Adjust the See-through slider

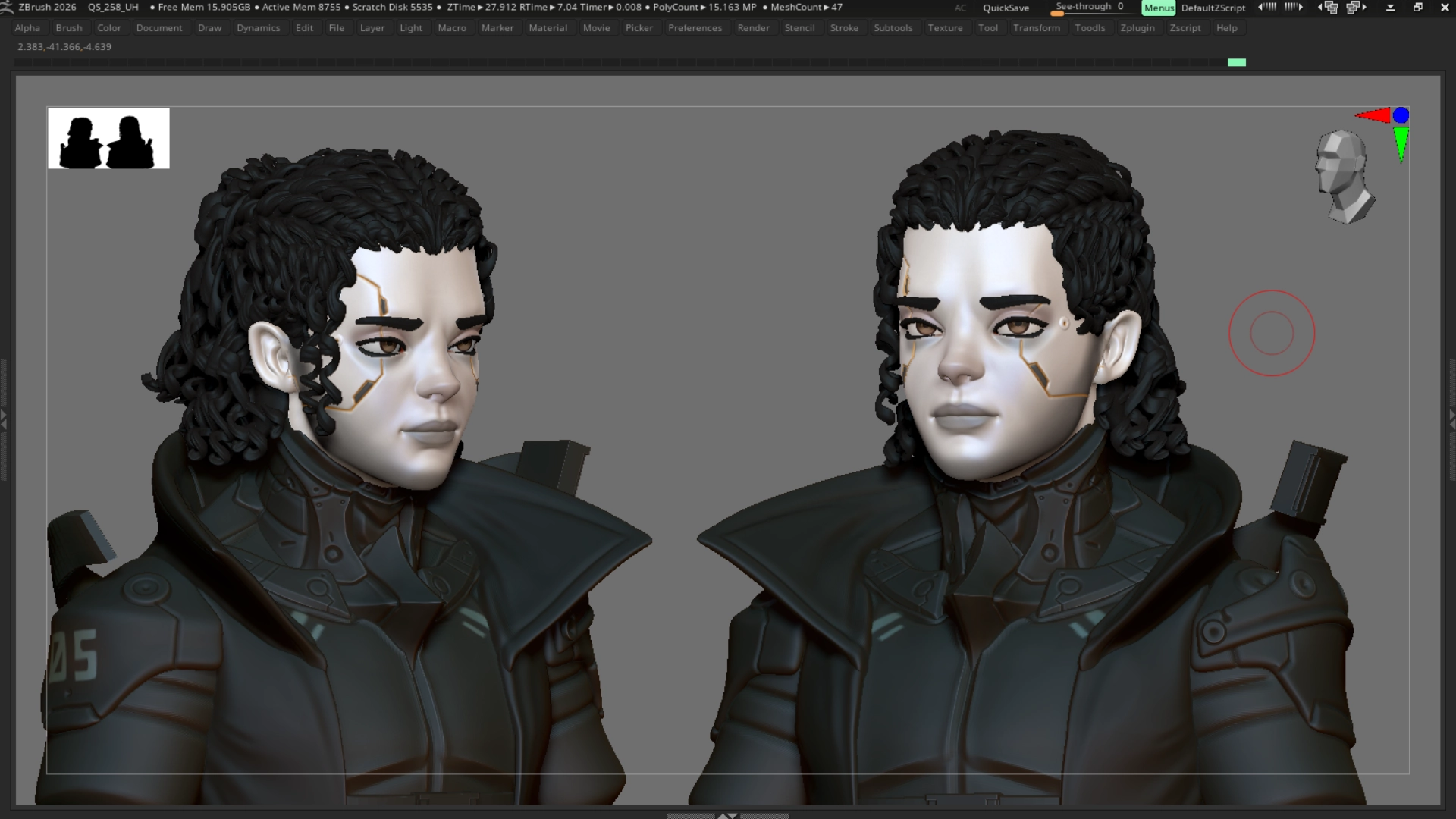pyautogui.click(x=1089, y=8)
